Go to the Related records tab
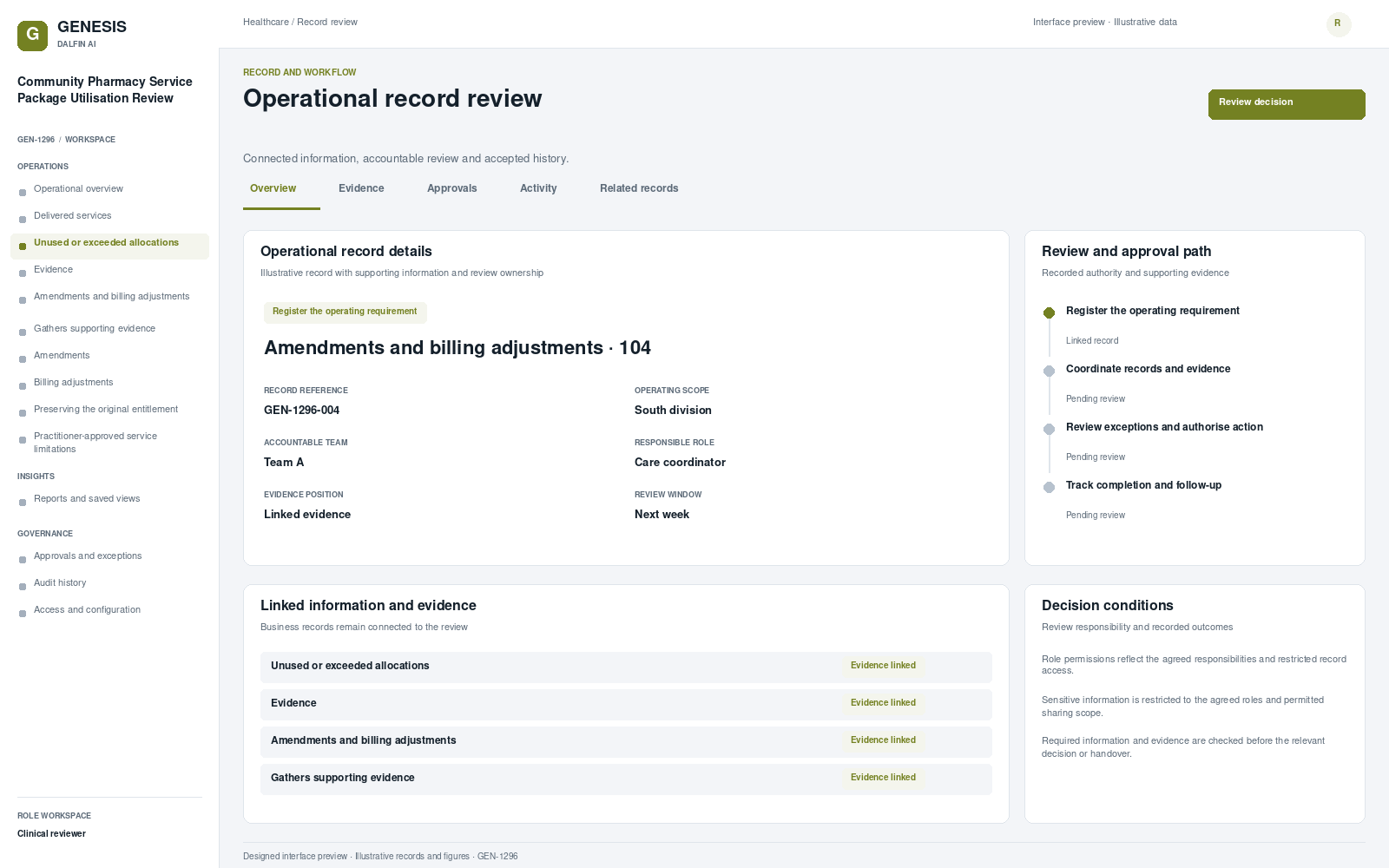Viewport: 1389px width, 868px height. (x=639, y=188)
